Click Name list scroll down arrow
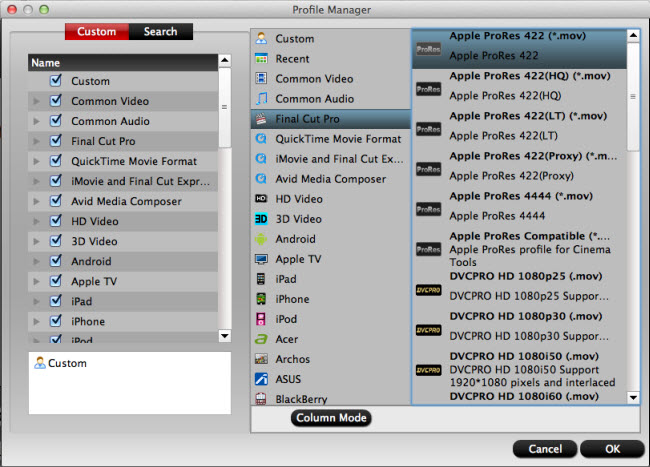The image size is (650, 467). (x=225, y=336)
